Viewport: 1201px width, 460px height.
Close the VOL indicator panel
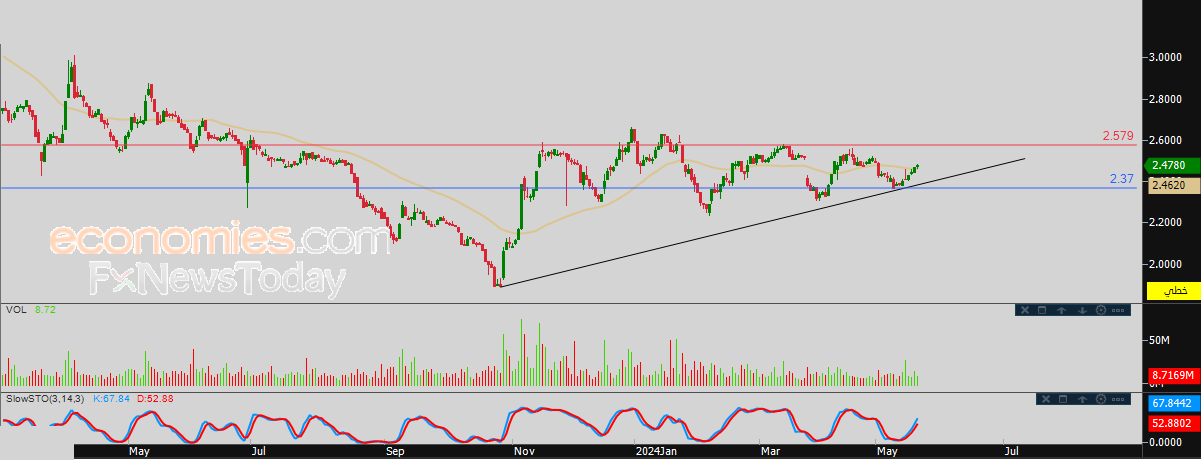coord(1025,310)
